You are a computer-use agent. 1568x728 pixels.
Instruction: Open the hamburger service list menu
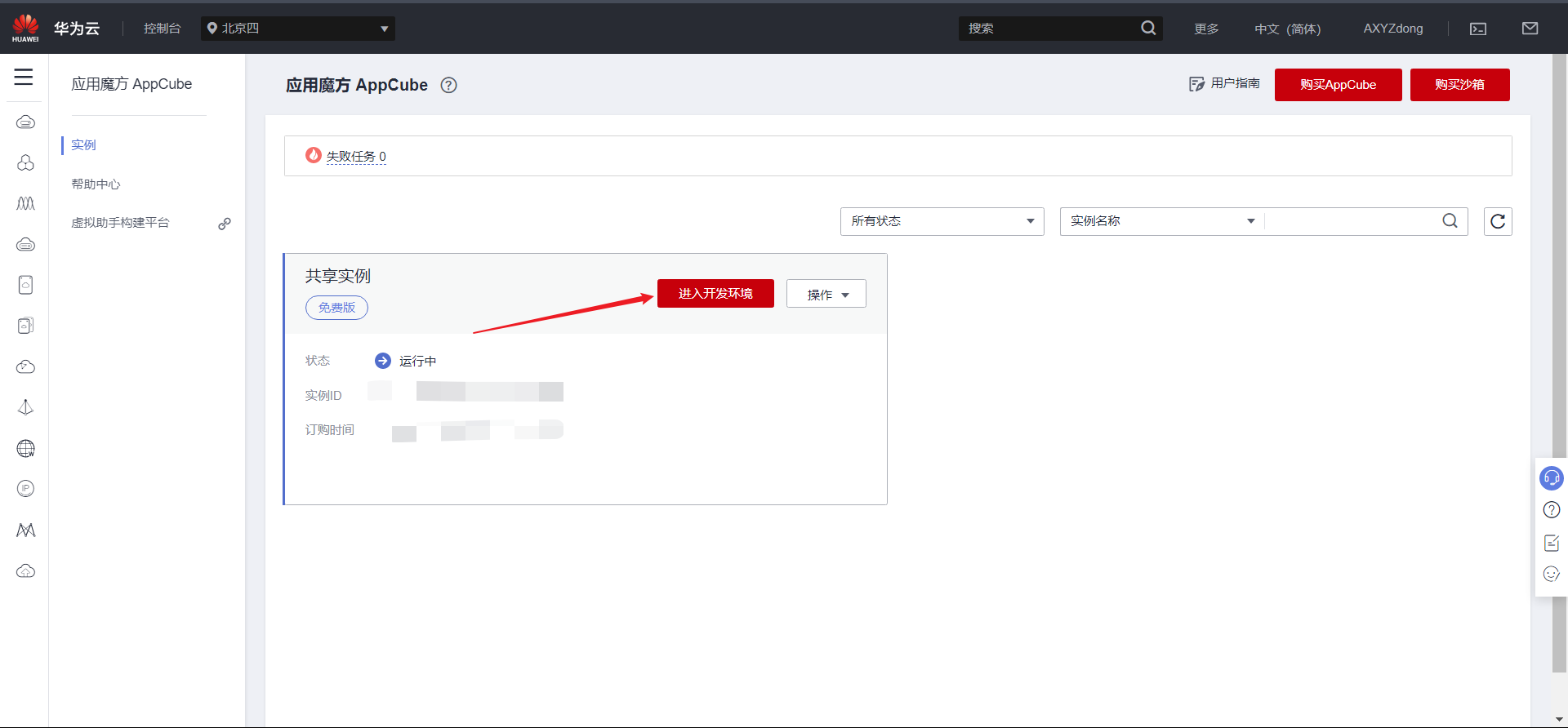(24, 77)
